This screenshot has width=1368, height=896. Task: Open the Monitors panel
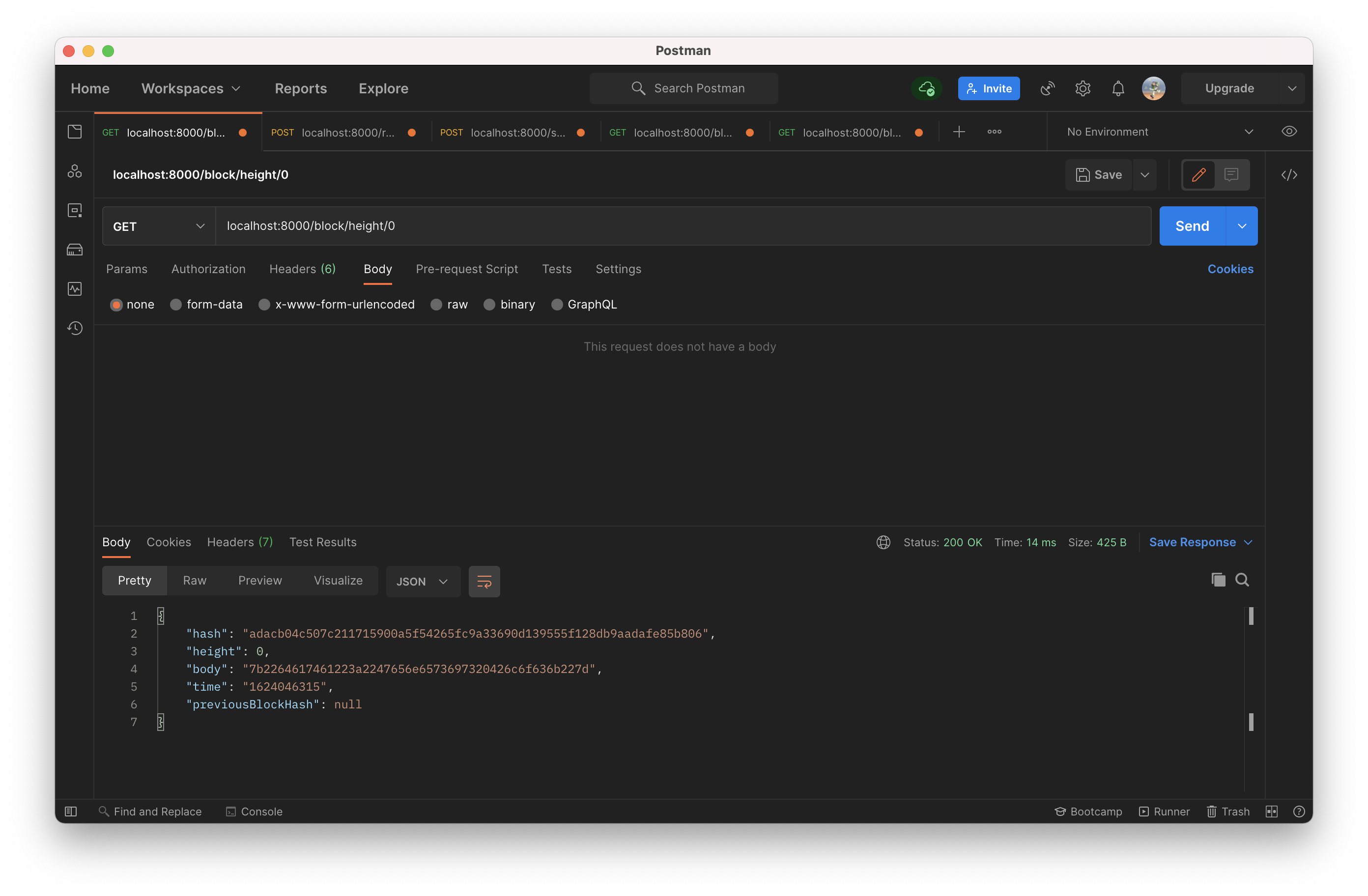point(75,288)
